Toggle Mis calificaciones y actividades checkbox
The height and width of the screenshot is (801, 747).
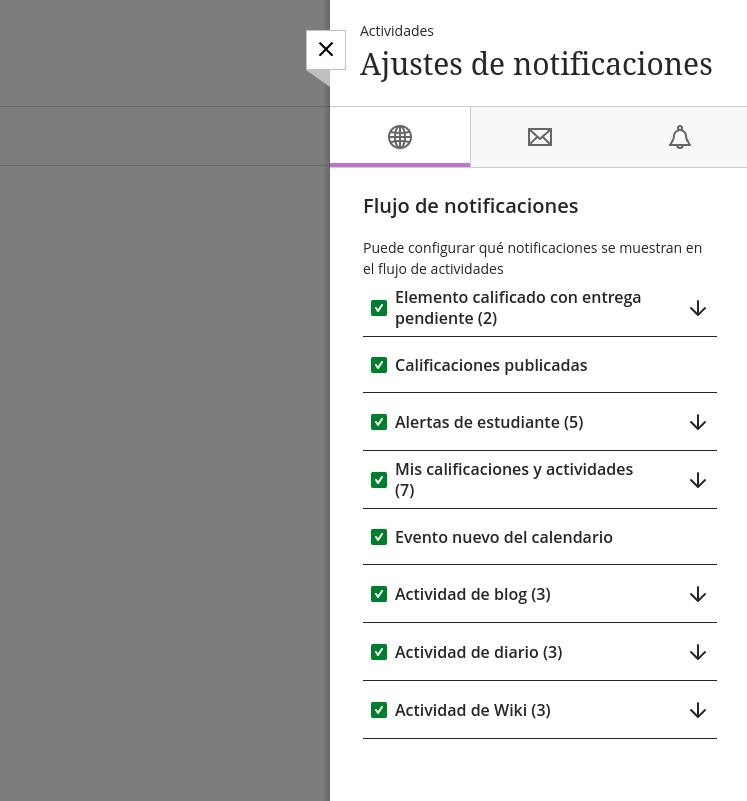click(379, 480)
